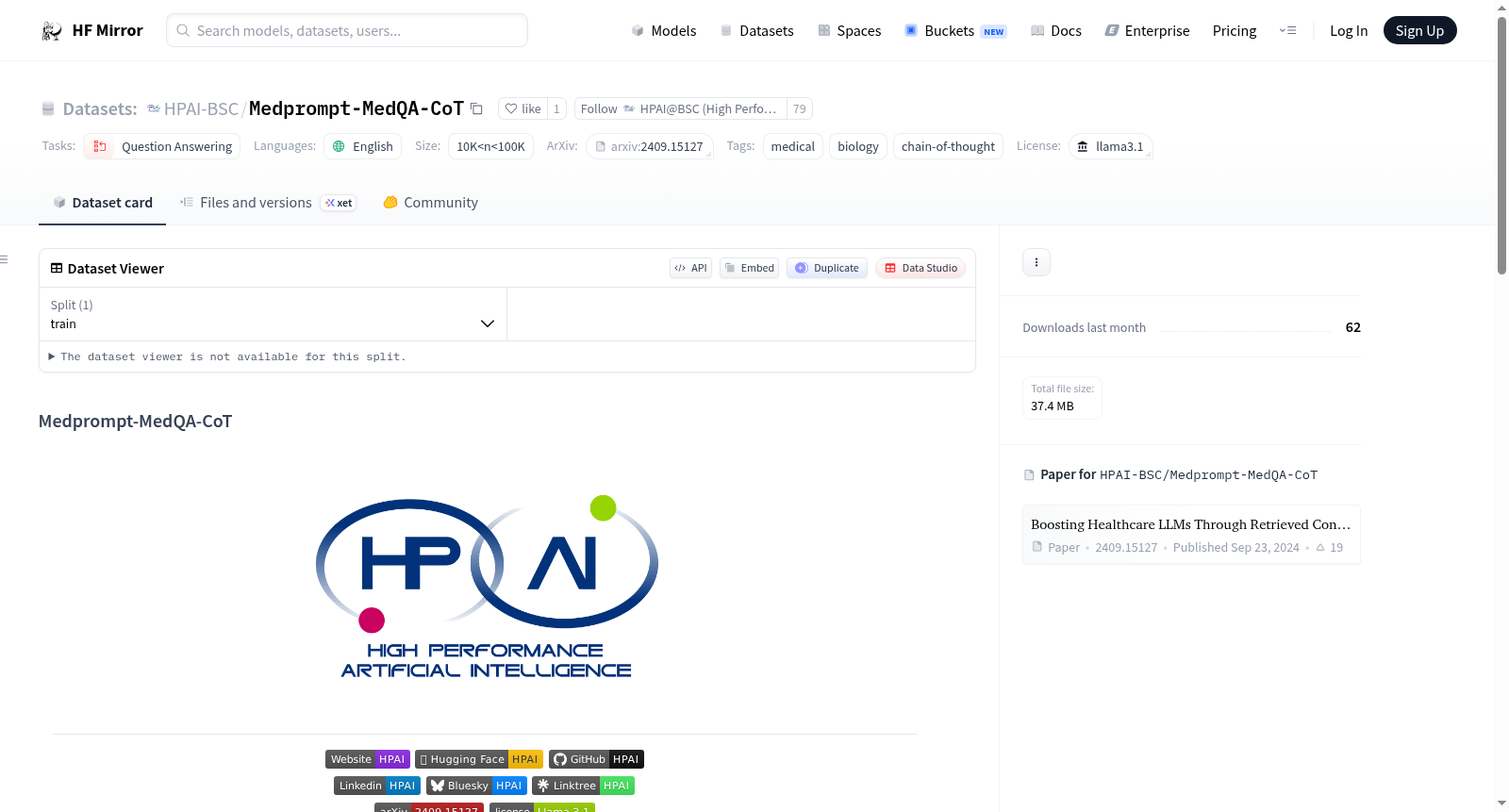This screenshot has height=812, width=1509.
Task: Click the HF Mirror logo icon
Action: (x=52, y=31)
